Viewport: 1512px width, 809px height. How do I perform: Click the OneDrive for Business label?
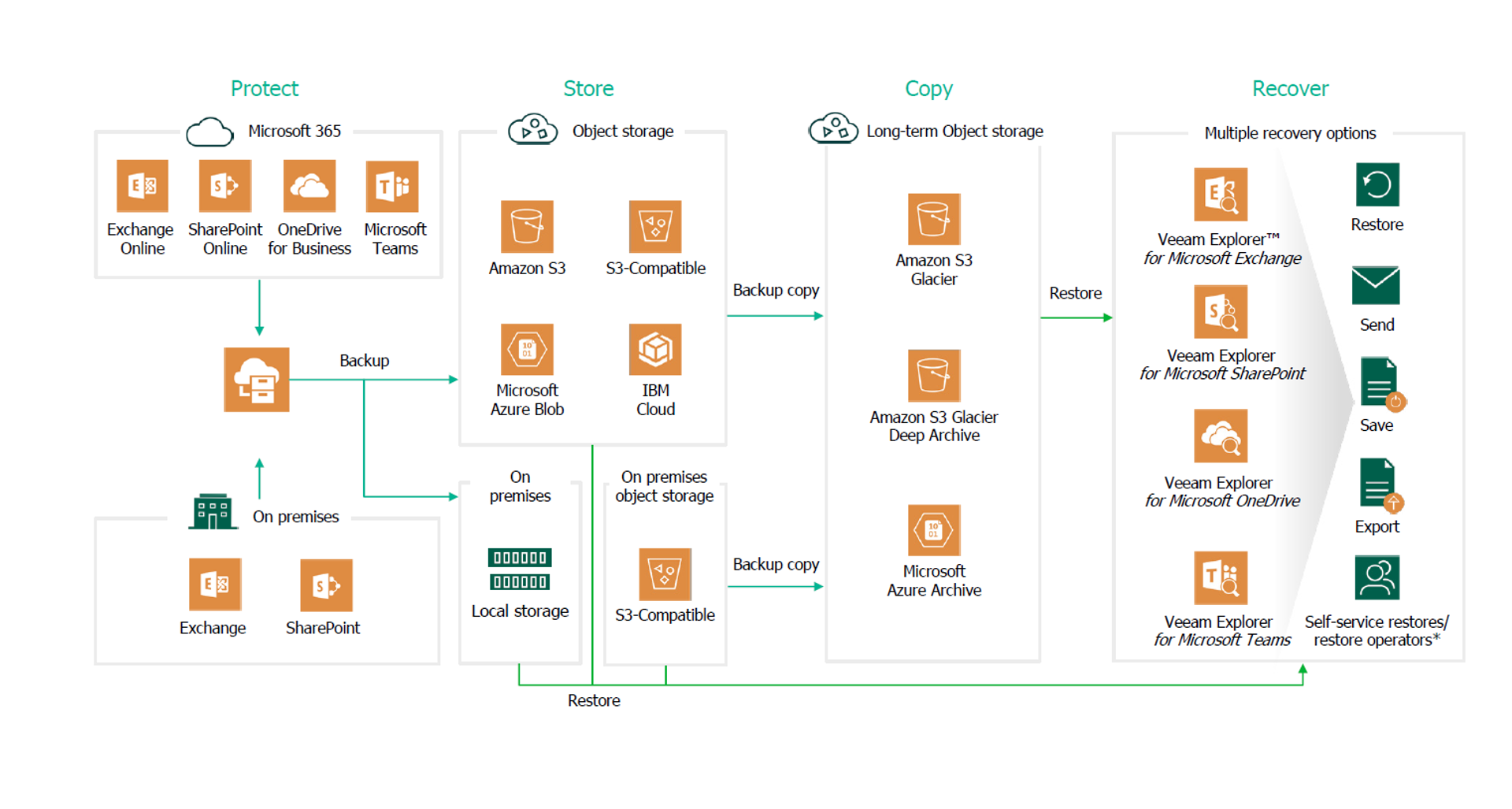point(309,239)
